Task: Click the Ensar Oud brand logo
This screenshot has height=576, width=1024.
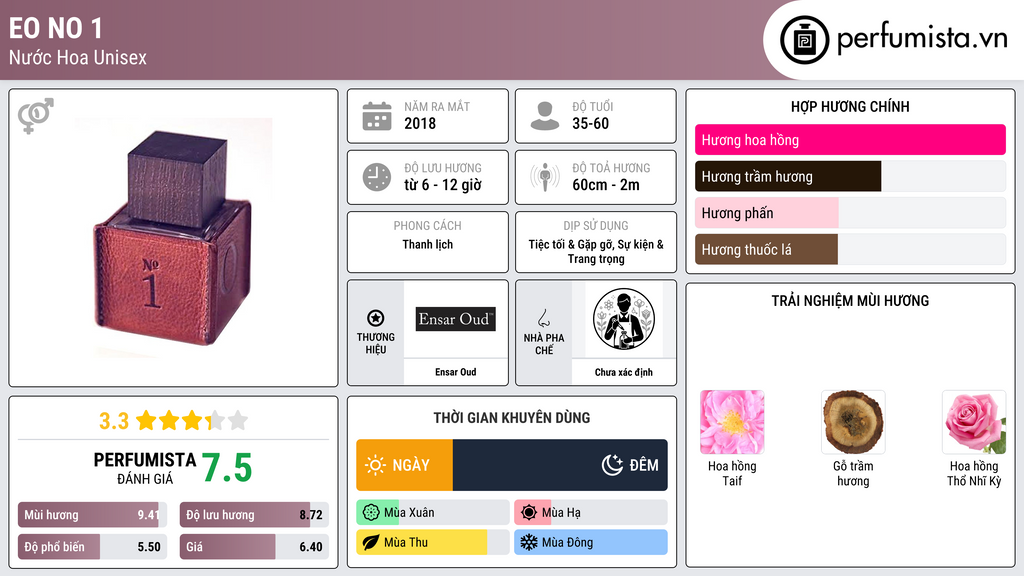Action: [456, 319]
